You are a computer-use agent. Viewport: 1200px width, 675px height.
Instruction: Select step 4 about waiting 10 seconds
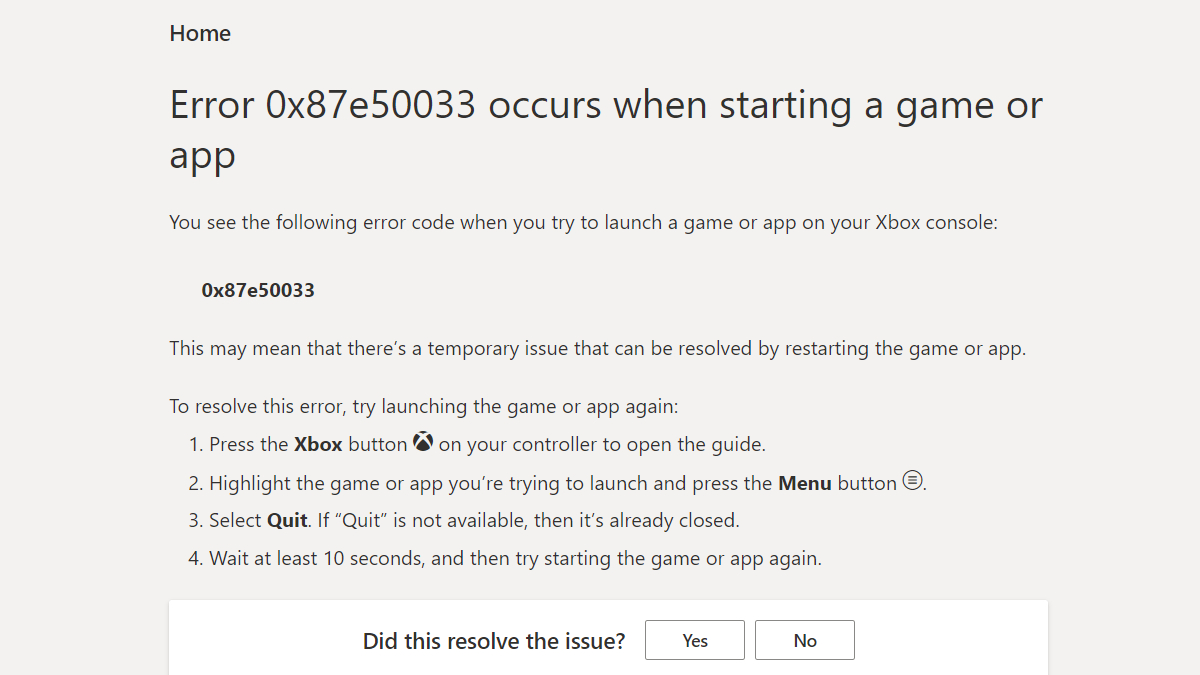[510, 558]
